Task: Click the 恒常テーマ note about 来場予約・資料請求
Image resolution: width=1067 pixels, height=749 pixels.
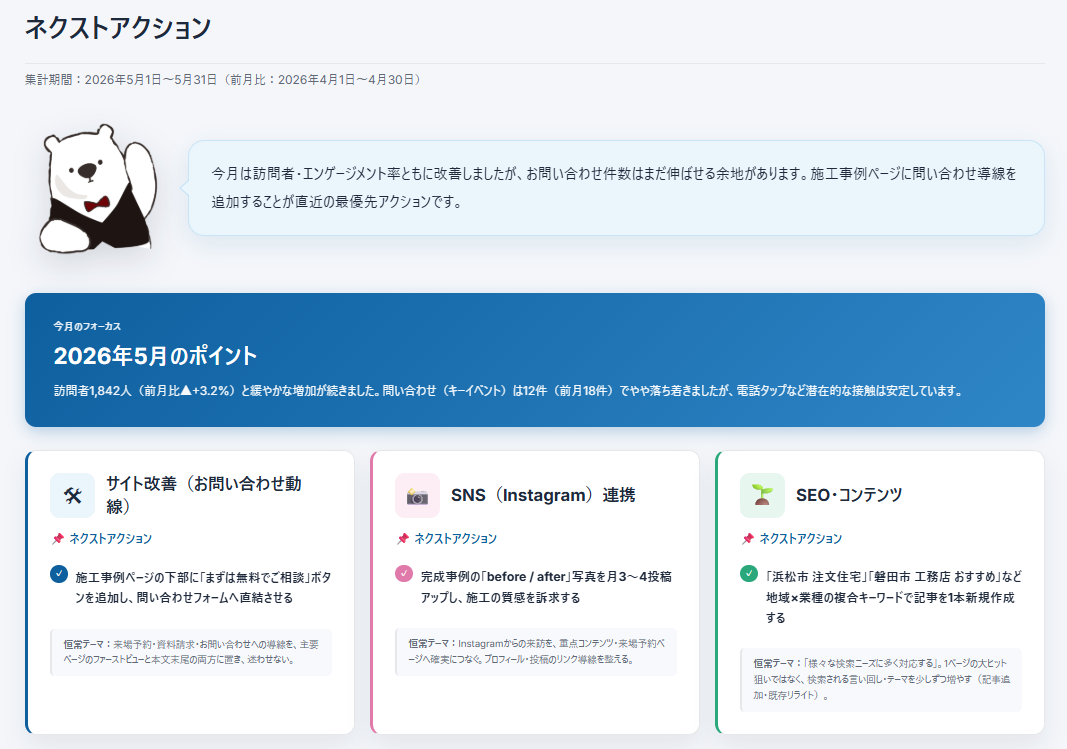Action: coord(191,652)
